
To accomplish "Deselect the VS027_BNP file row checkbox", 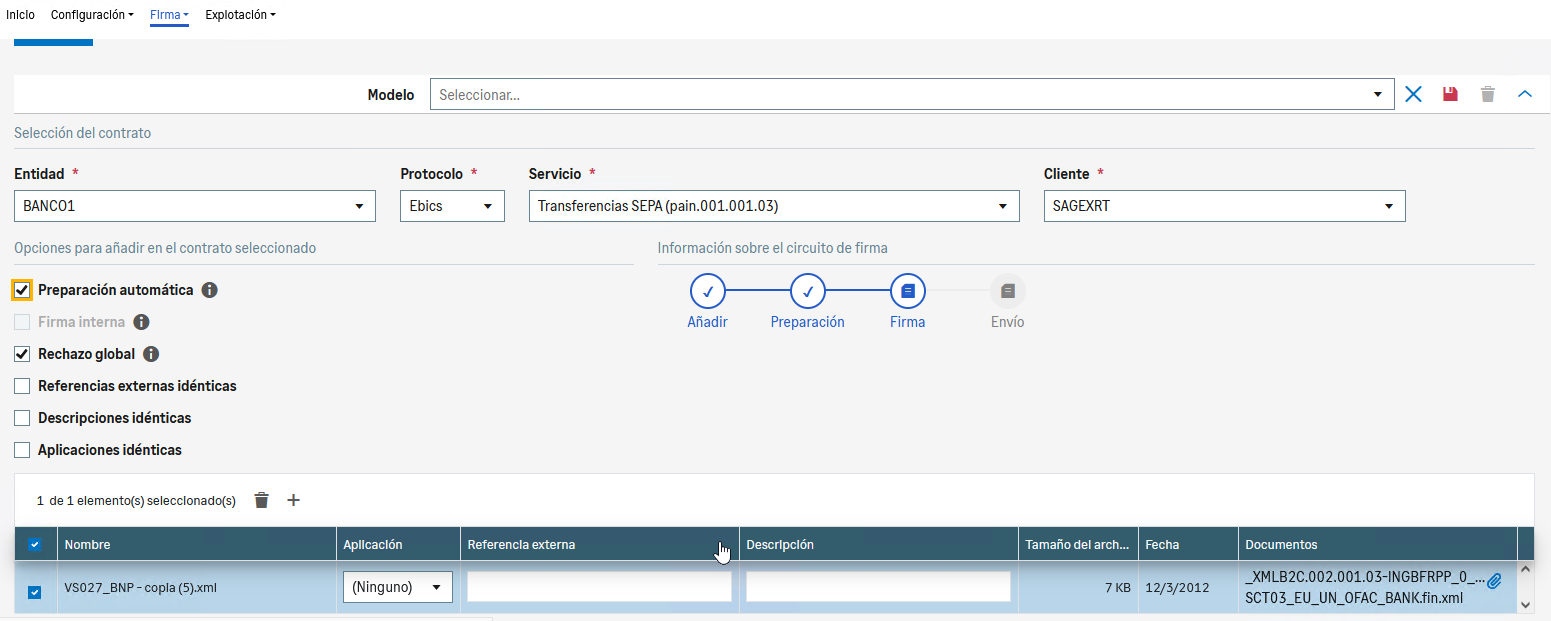I will pyautogui.click(x=35, y=592).
